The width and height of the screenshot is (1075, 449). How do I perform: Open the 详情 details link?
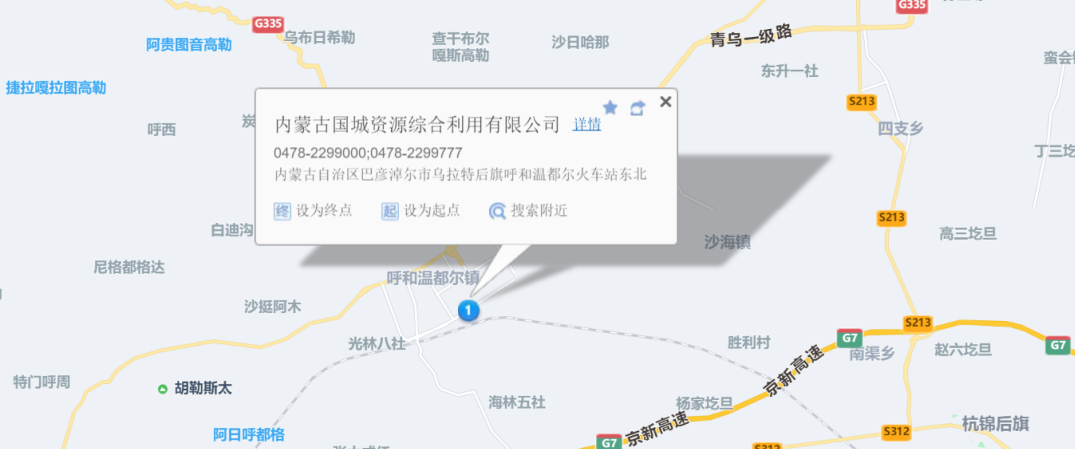(587, 125)
